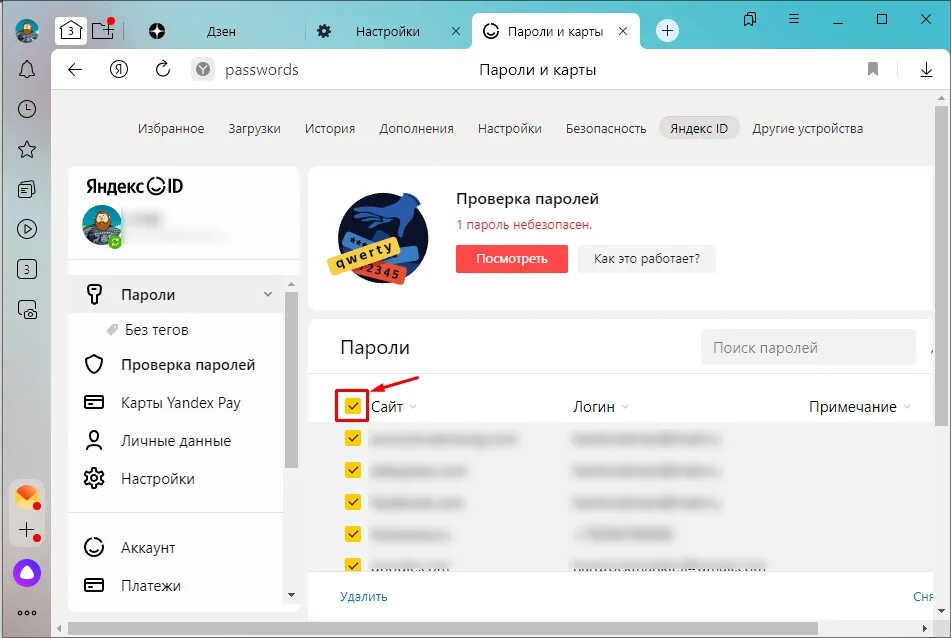Open Настройки in top navigation bar
Viewport: 951px width, 638px height.
[509, 129]
